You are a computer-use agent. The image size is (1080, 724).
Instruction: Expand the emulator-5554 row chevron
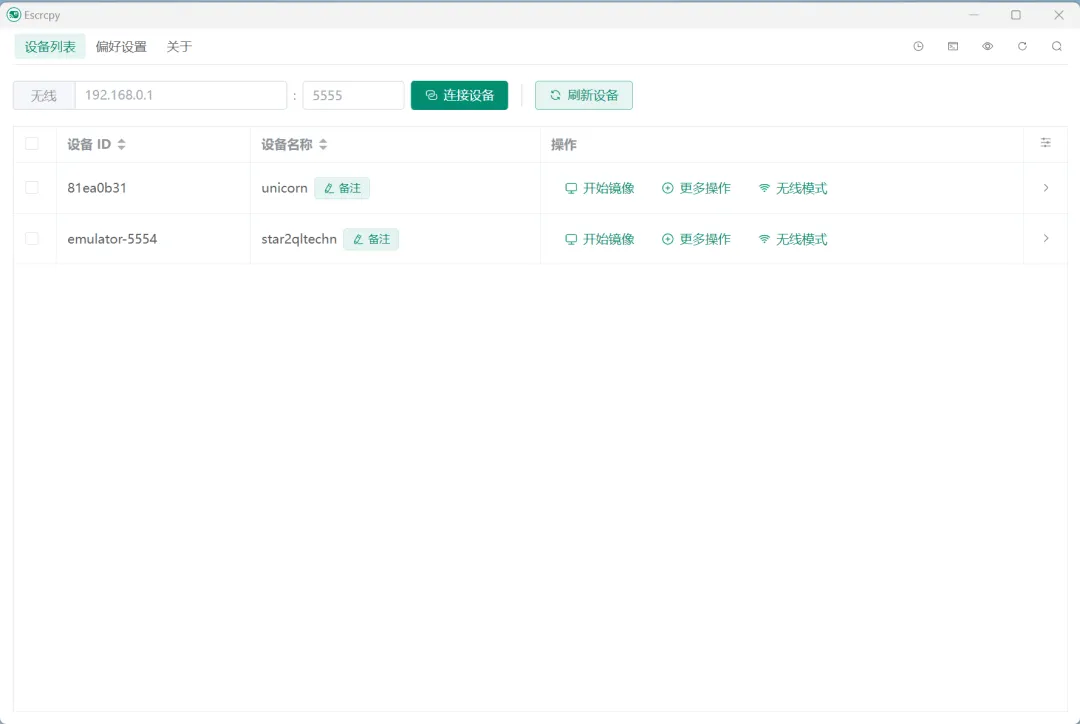click(1046, 239)
